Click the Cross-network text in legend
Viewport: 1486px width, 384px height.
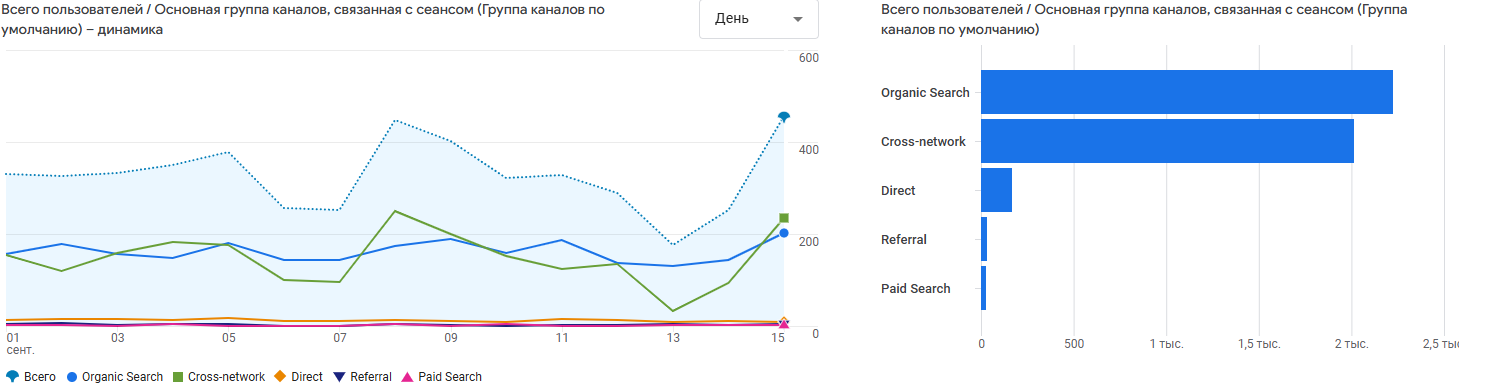coord(226,377)
